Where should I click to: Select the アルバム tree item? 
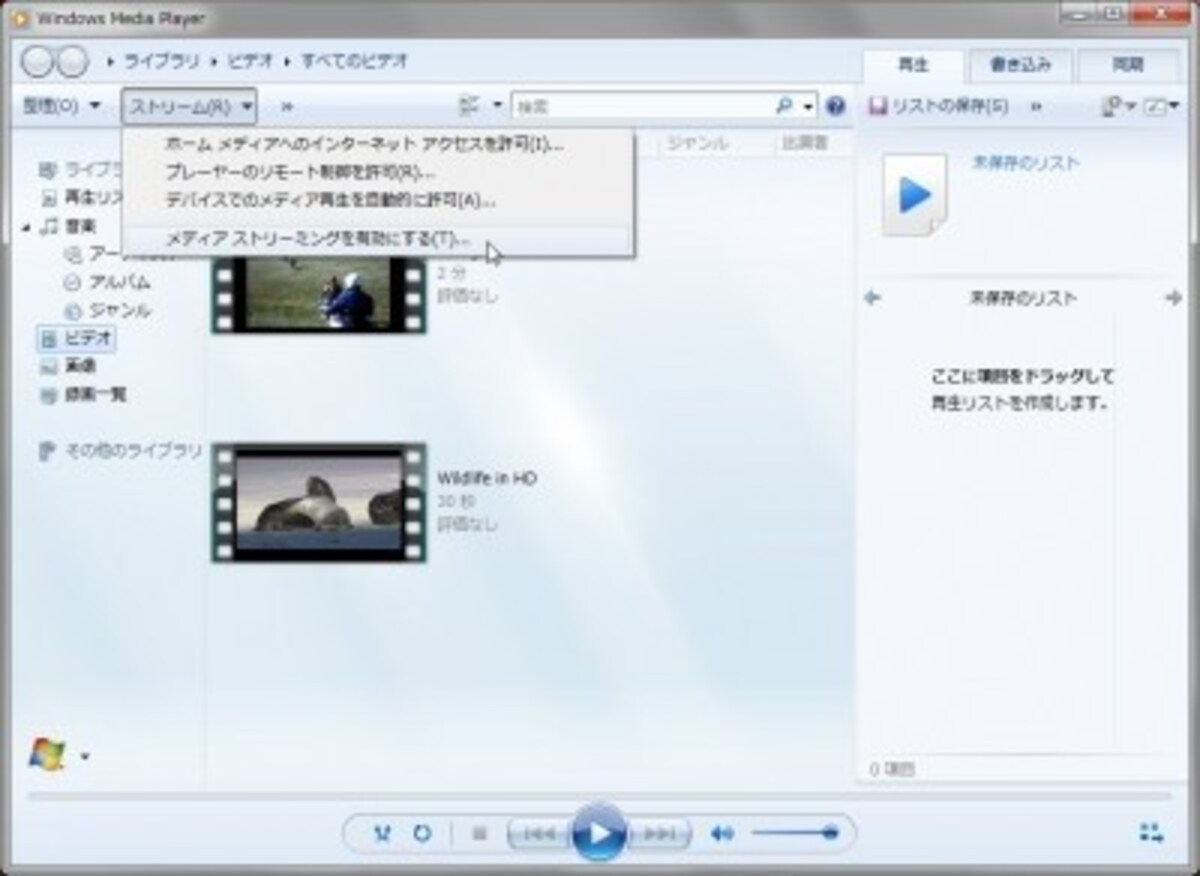click(107, 282)
